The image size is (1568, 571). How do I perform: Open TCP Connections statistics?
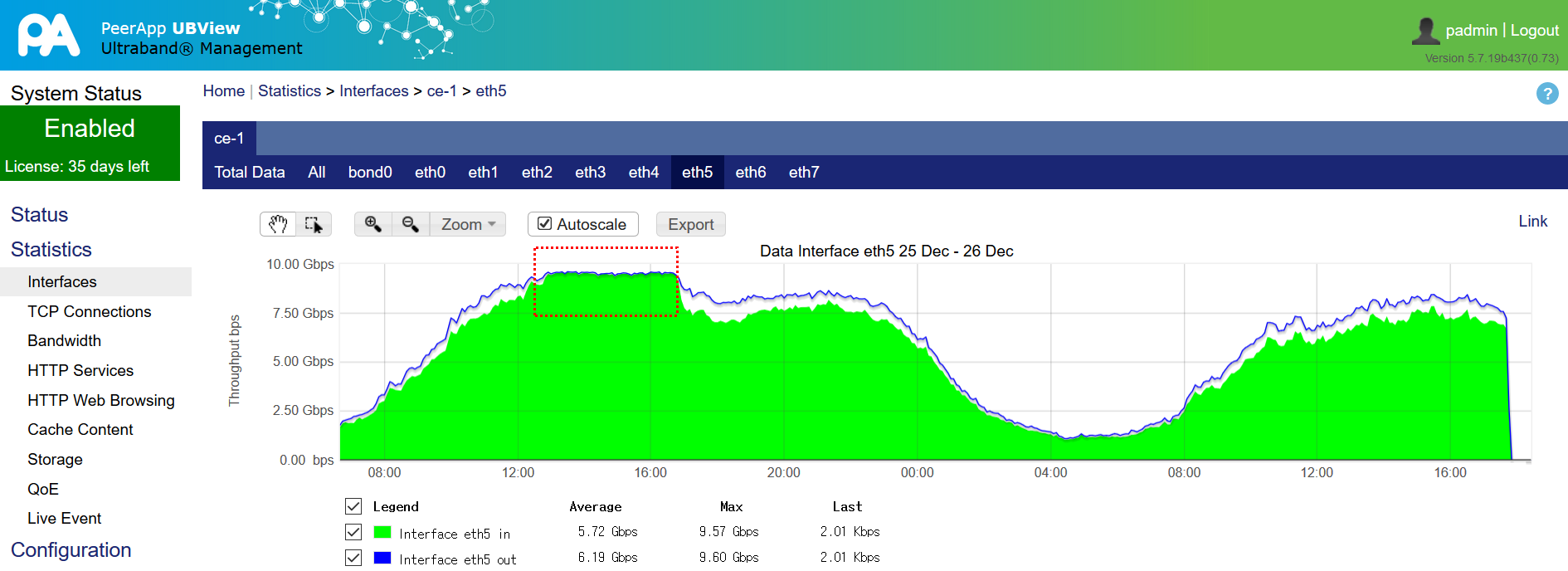pyautogui.click(x=90, y=311)
